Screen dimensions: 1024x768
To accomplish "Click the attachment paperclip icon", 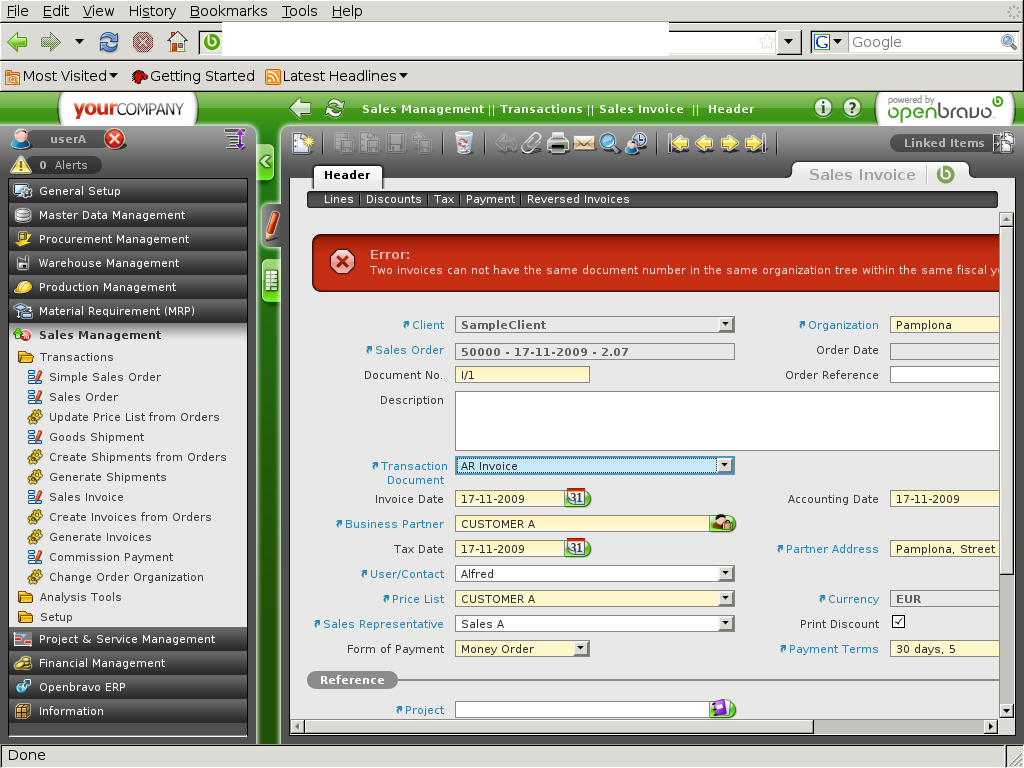I will [x=532, y=143].
